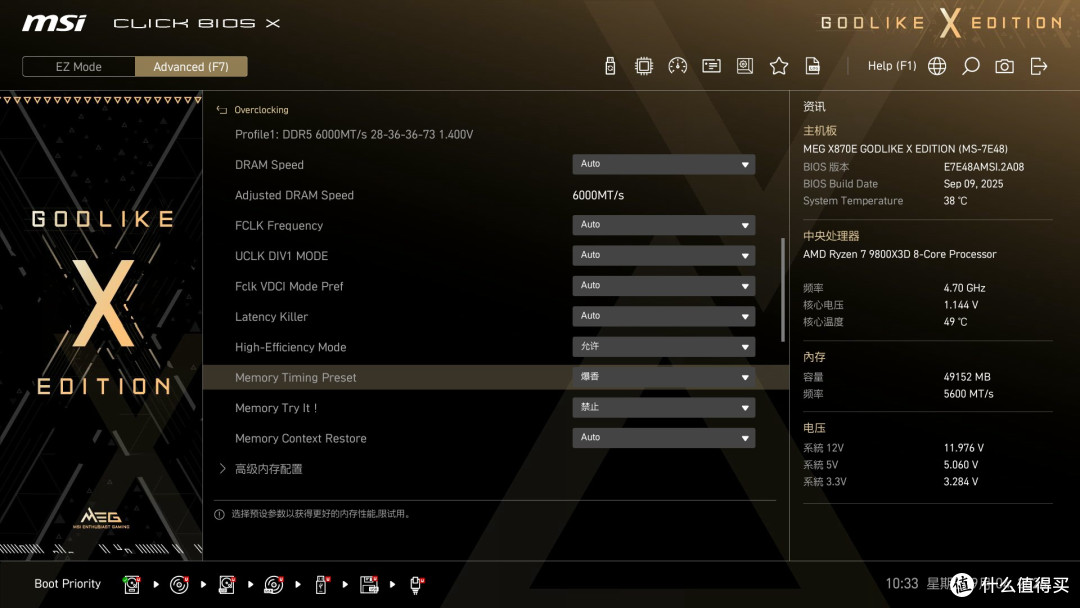Click the Profile1 DDR5 6000MT/s text
The height and width of the screenshot is (608, 1080).
353,134
